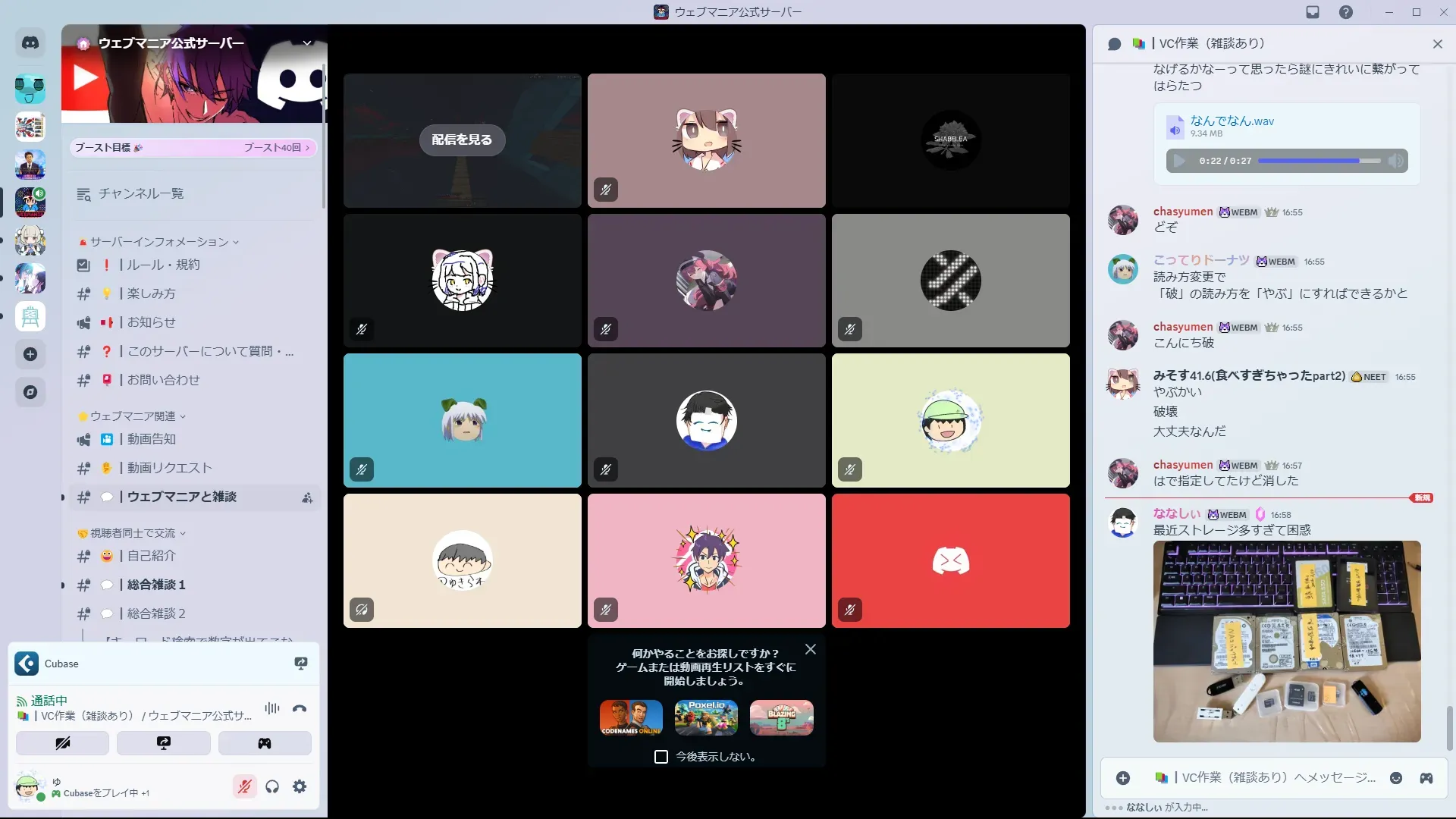The width and height of the screenshot is (1456, 819).
Task: Collapse the サーバーインフォメーション category
Action: pyautogui.click(x=159, y=242)
